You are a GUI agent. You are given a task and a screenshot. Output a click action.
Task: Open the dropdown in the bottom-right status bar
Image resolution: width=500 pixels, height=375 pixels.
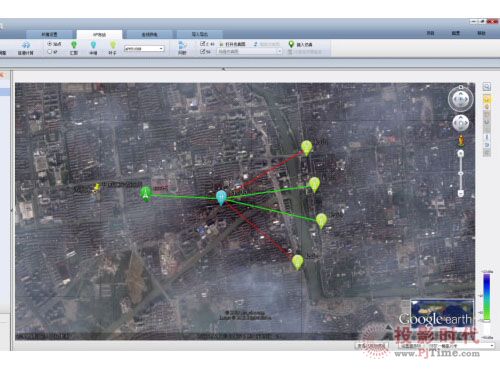coord(446,346)
